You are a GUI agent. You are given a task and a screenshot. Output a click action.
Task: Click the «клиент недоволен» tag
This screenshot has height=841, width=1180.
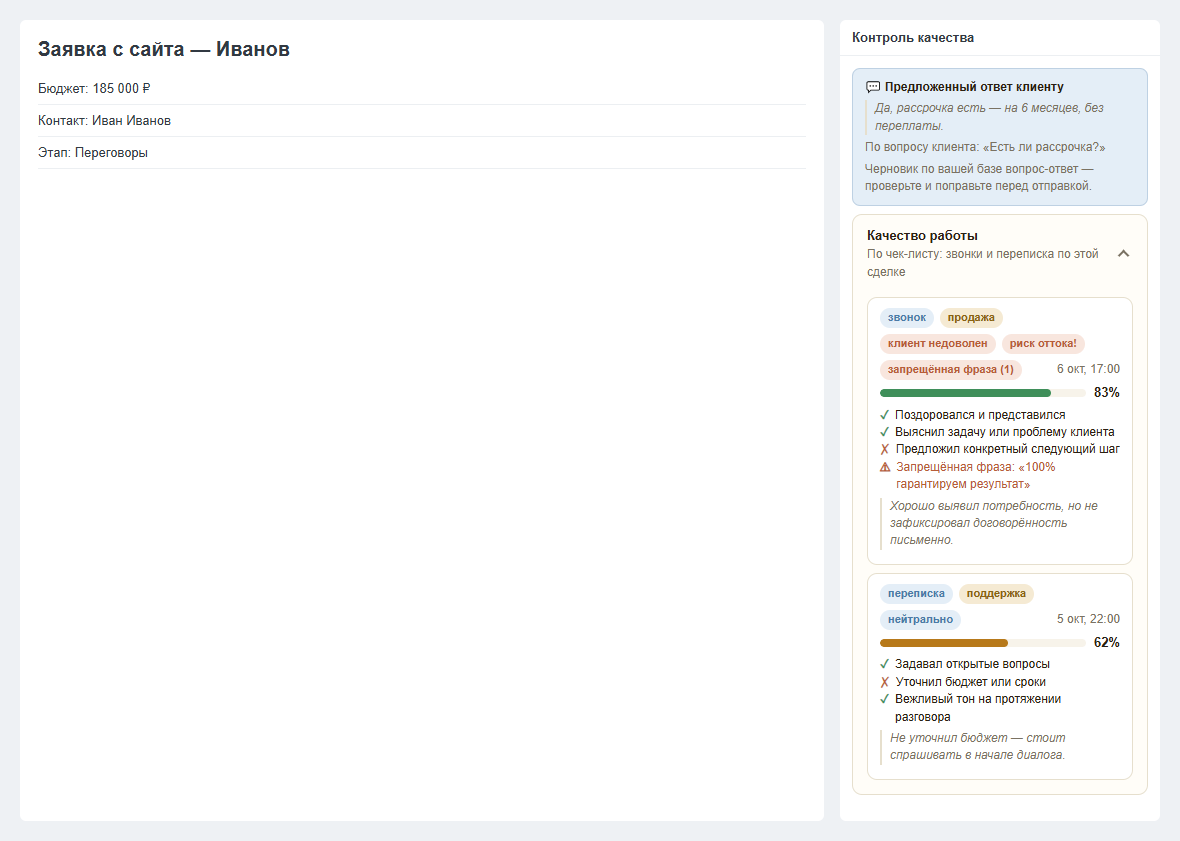[938, 344]
